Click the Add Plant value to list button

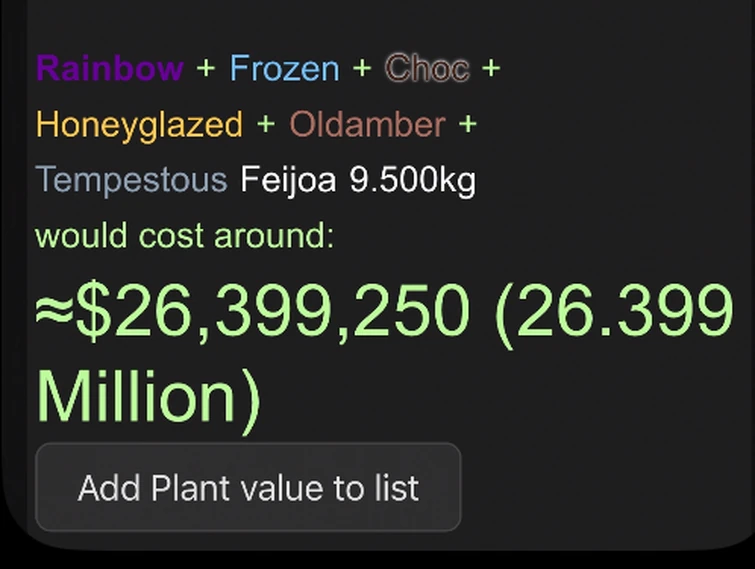pos(248,488)
